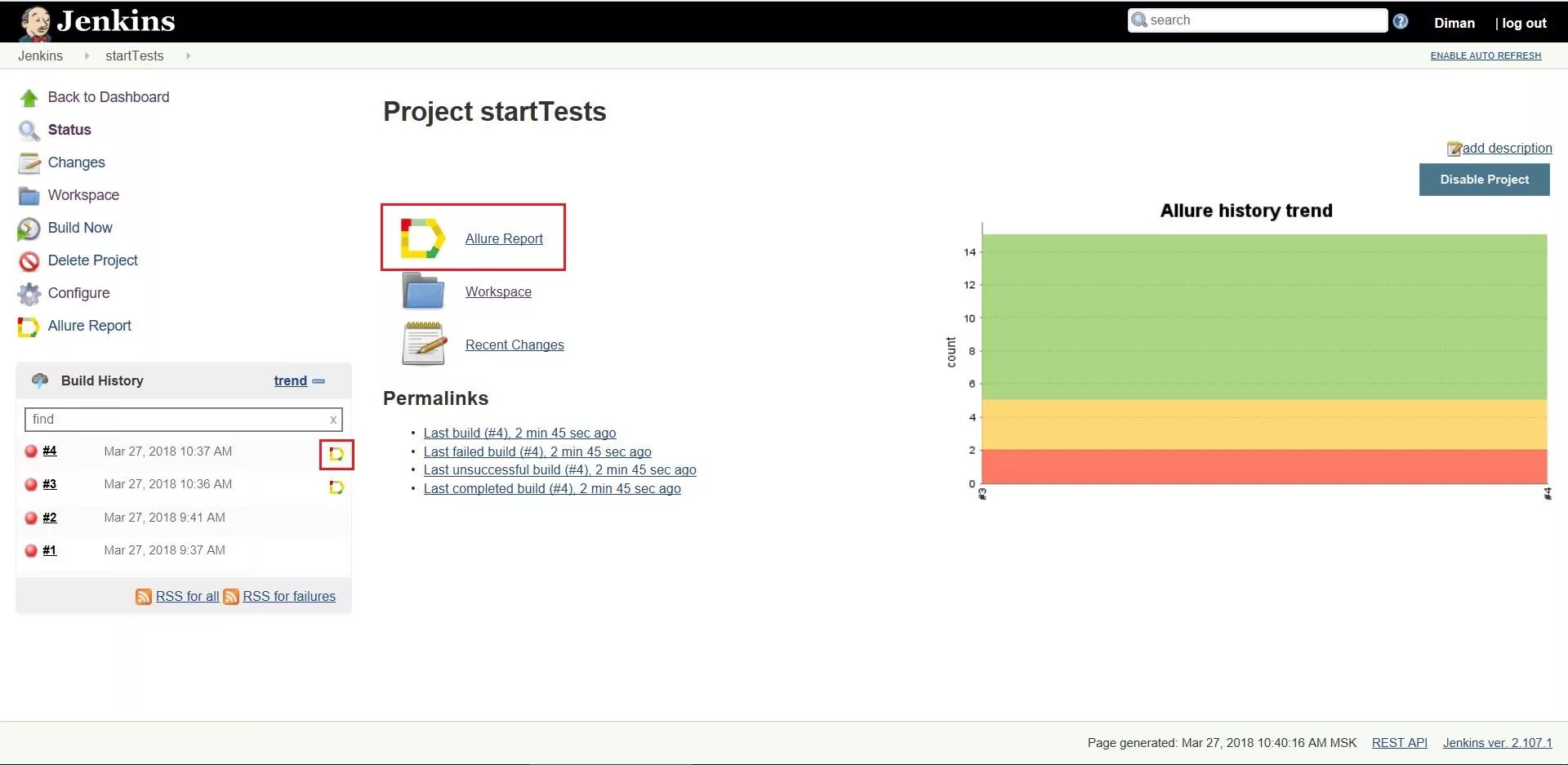This screenshot has height=765, width=1568.
Task: Open build #4 link in history
Action: 50,451
